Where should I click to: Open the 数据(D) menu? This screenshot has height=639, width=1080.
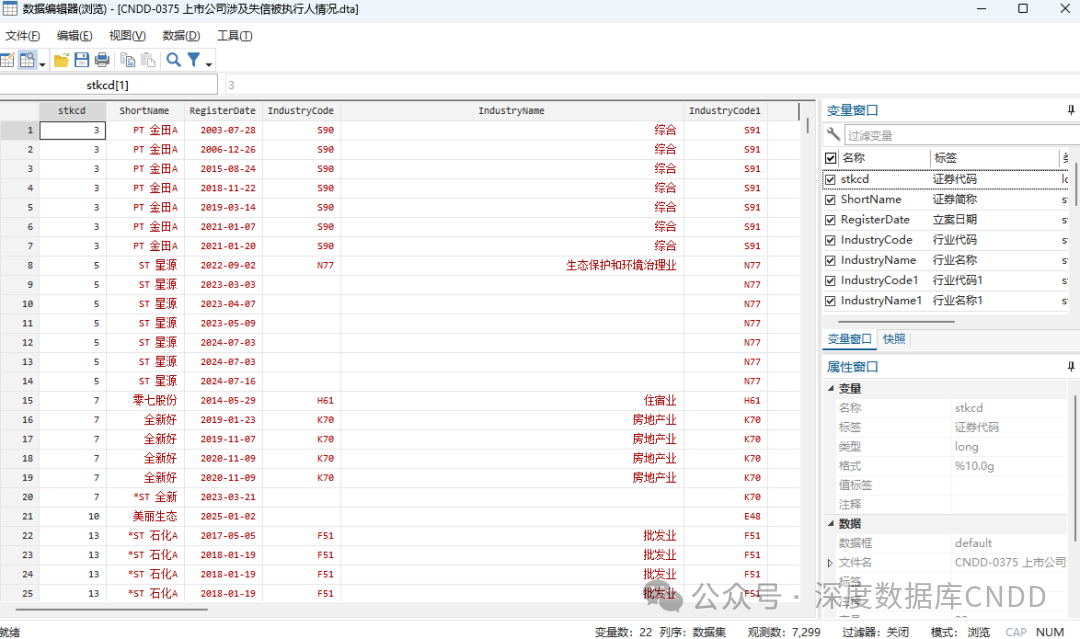coord(181,35)
